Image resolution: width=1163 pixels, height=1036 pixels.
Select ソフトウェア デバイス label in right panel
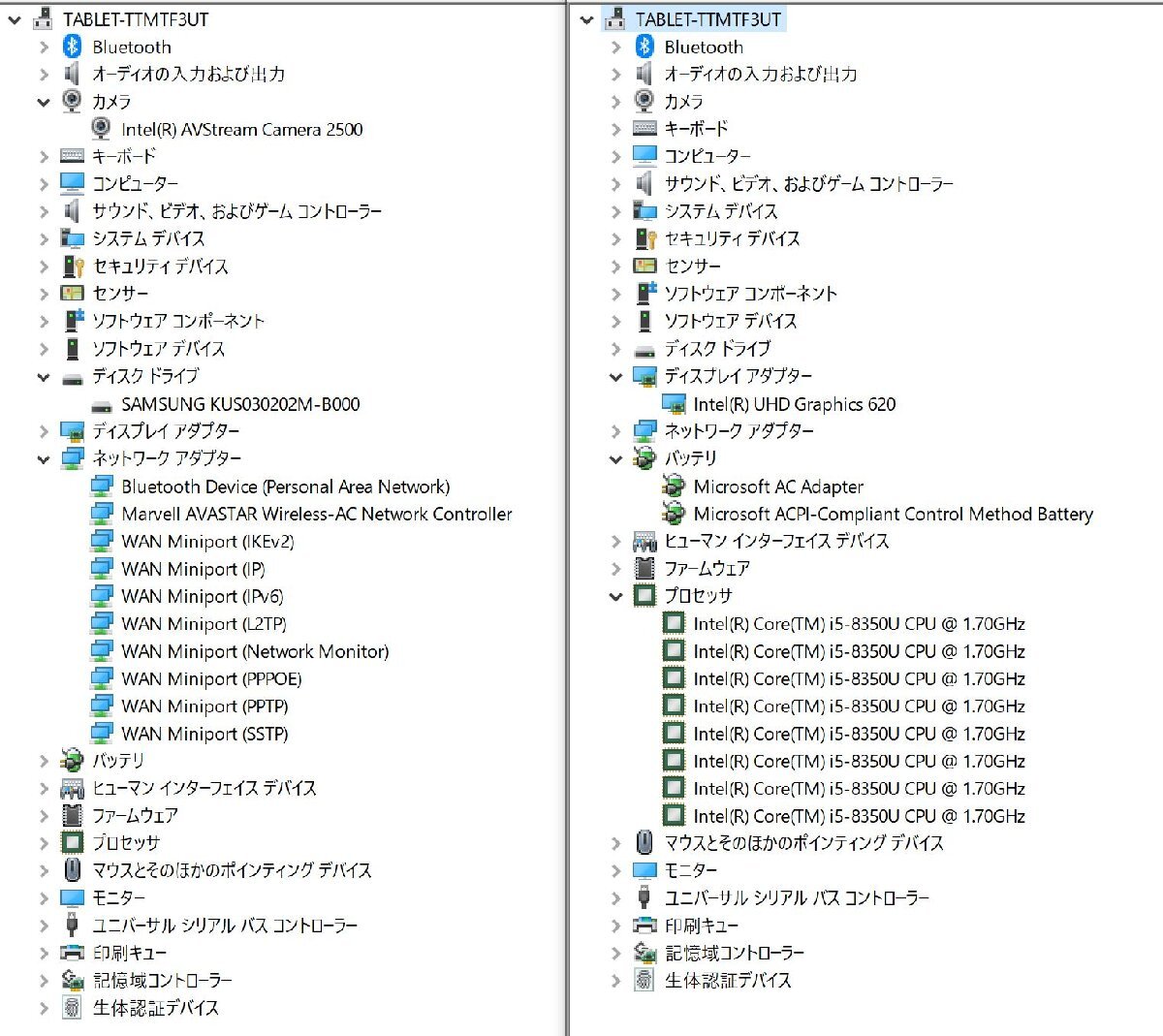click(x=731, y=321)
